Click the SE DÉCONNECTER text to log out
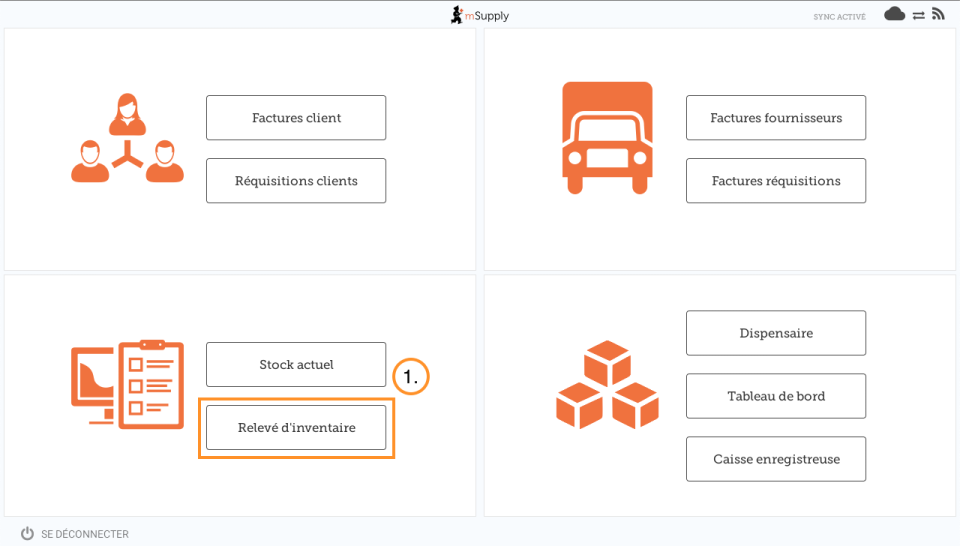Image resolution: width=960 pixels, height=546 pixels. click(x=85, y=534)
